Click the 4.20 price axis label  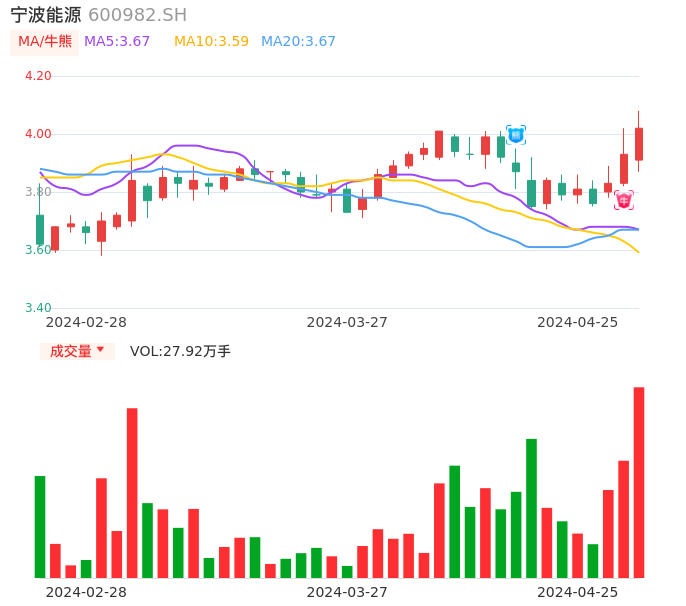pos(38,76)
